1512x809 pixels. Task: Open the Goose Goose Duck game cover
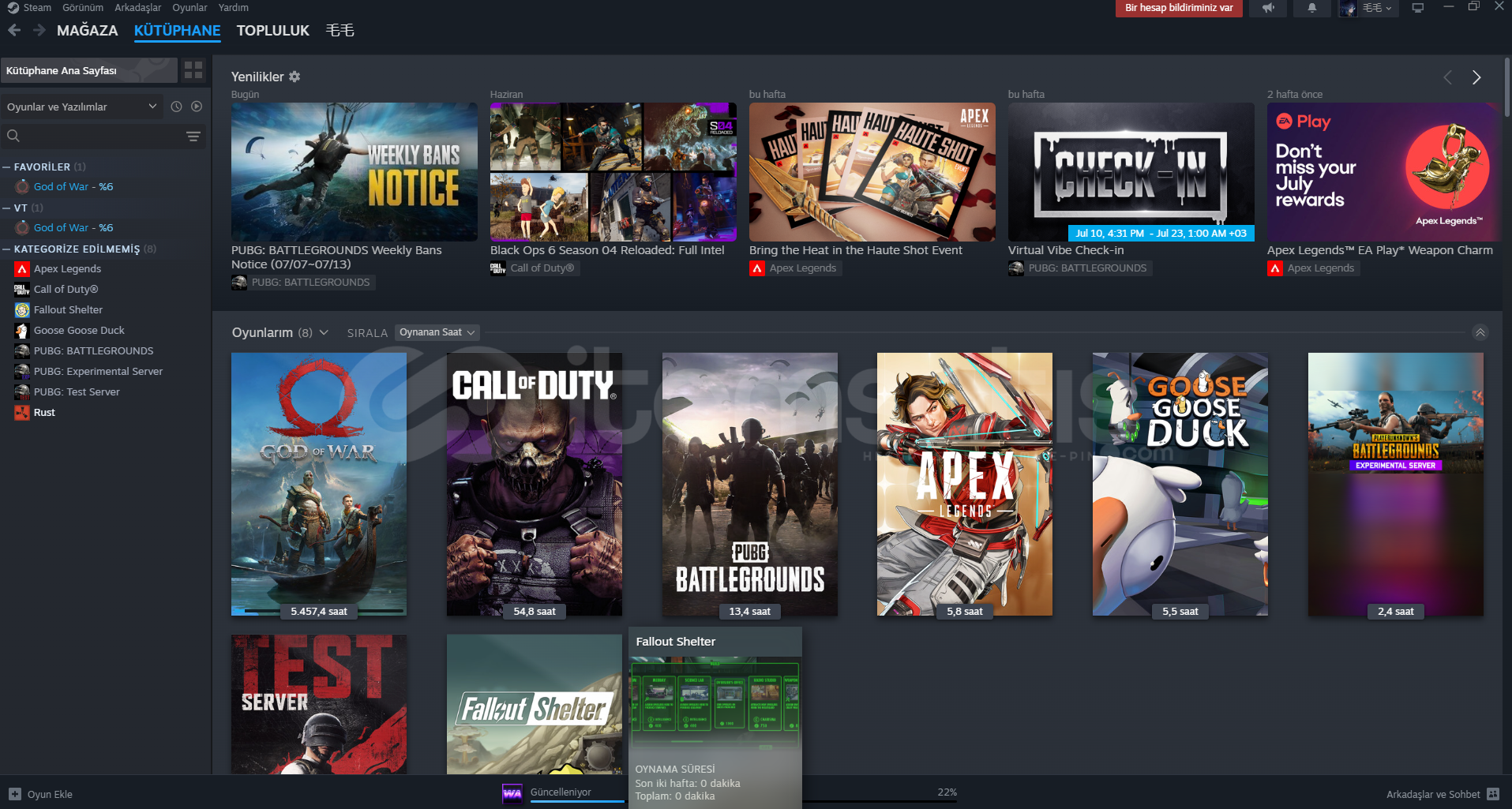click(x=1180, y=484)
